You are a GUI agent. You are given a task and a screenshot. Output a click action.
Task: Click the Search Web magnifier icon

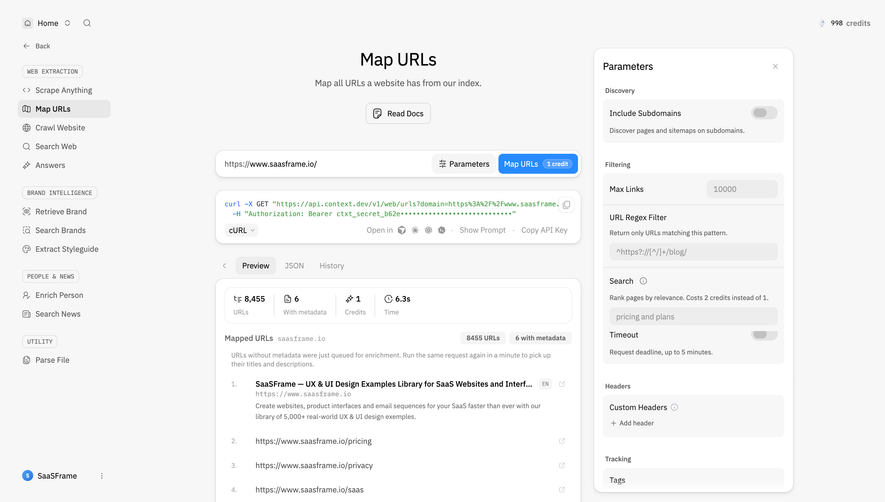(x=27, y=146)
